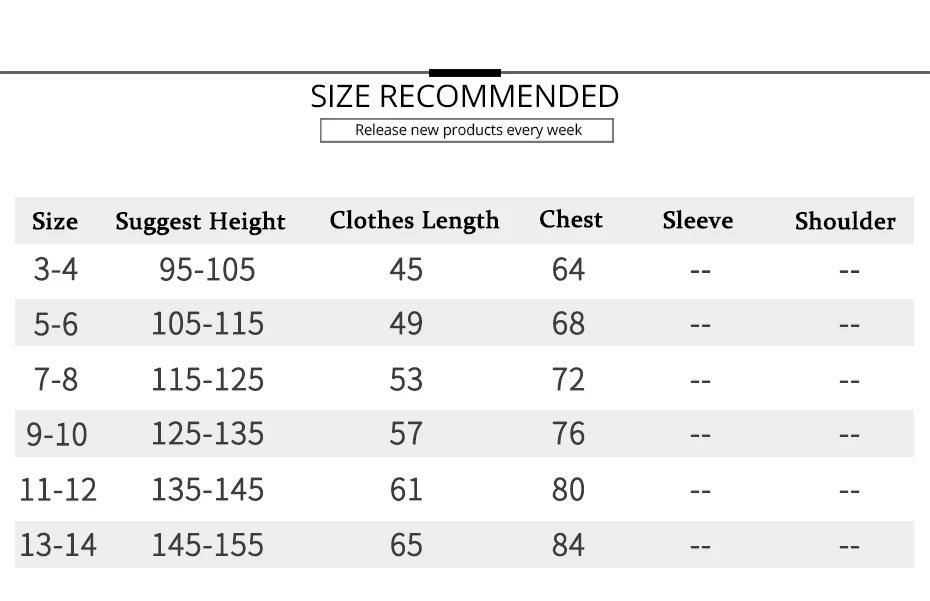Click the 145-155 suggested height cell

coord(207,545)
